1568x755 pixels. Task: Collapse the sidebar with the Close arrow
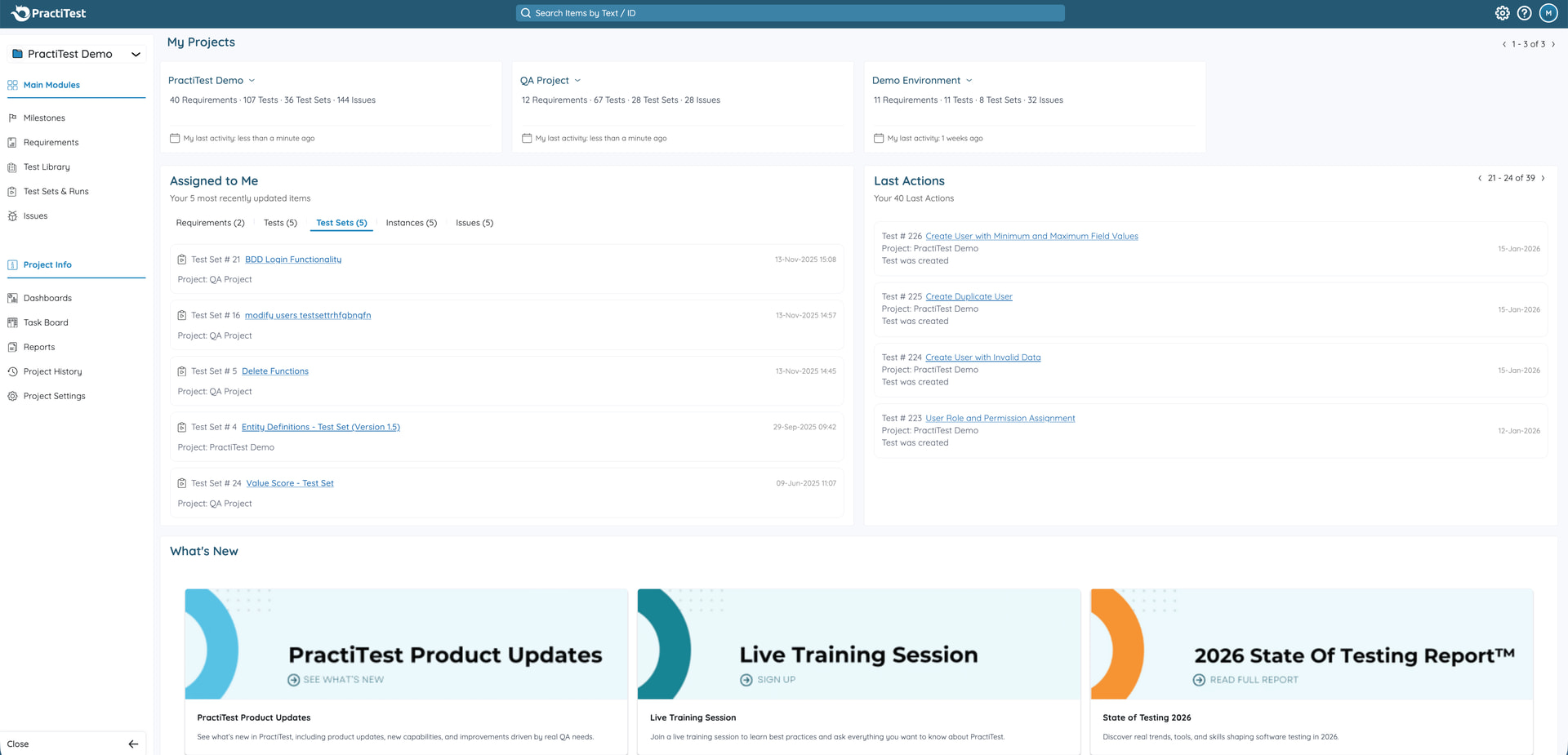tap(133, 744)
